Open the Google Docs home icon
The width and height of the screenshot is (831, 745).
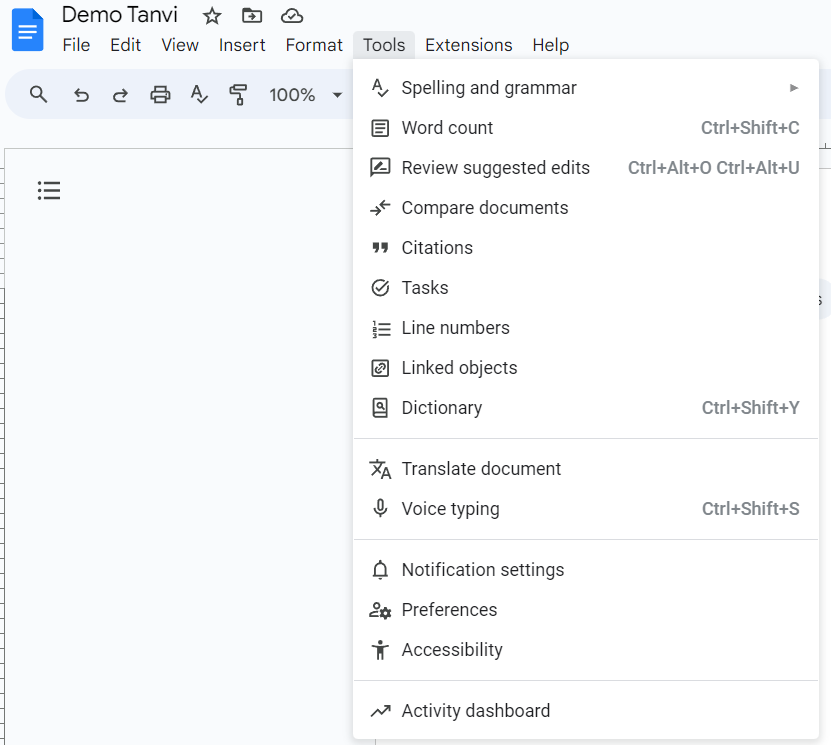(28, 30)
